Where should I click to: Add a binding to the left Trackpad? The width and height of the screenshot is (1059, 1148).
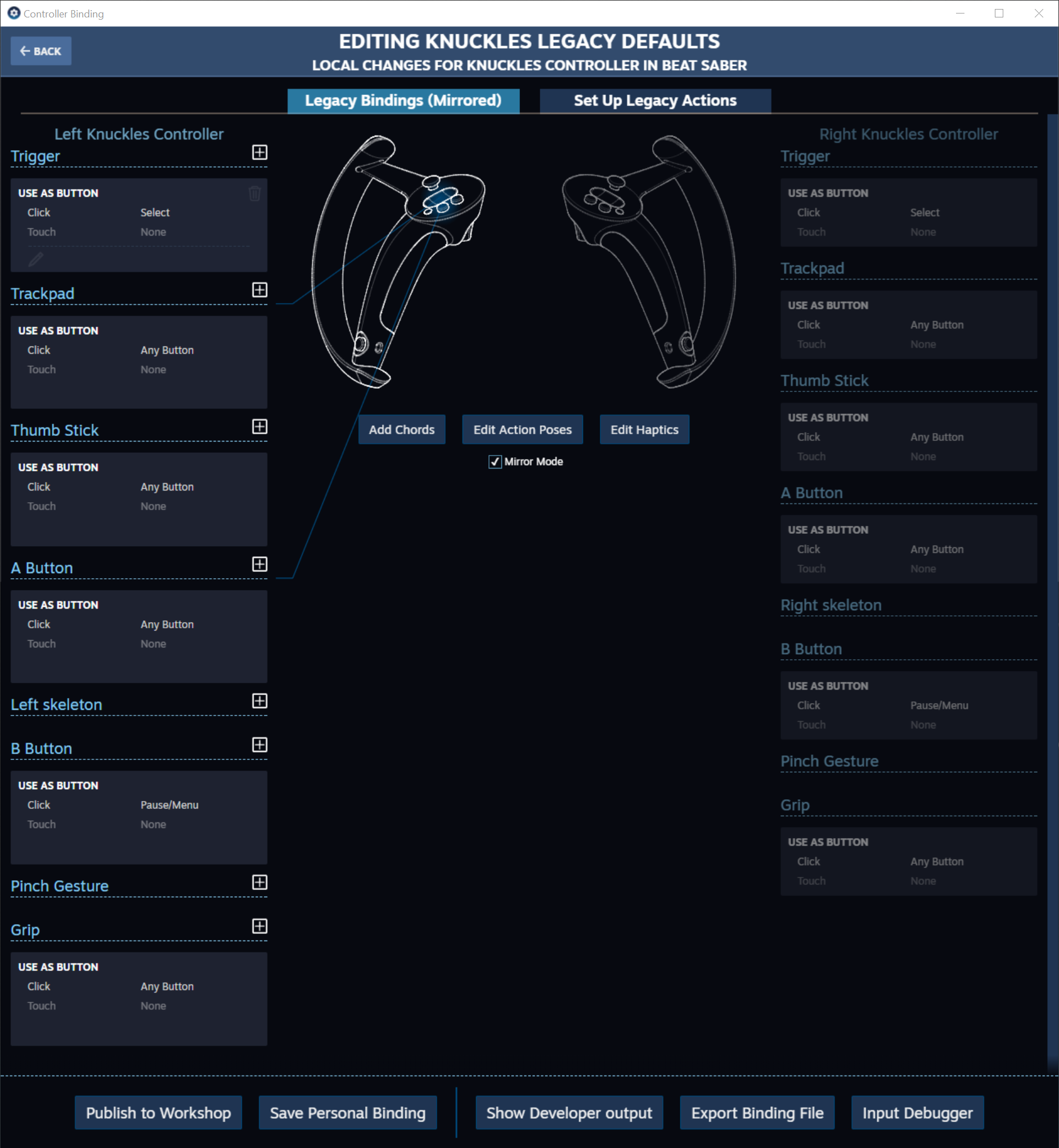tap(259, 290)
